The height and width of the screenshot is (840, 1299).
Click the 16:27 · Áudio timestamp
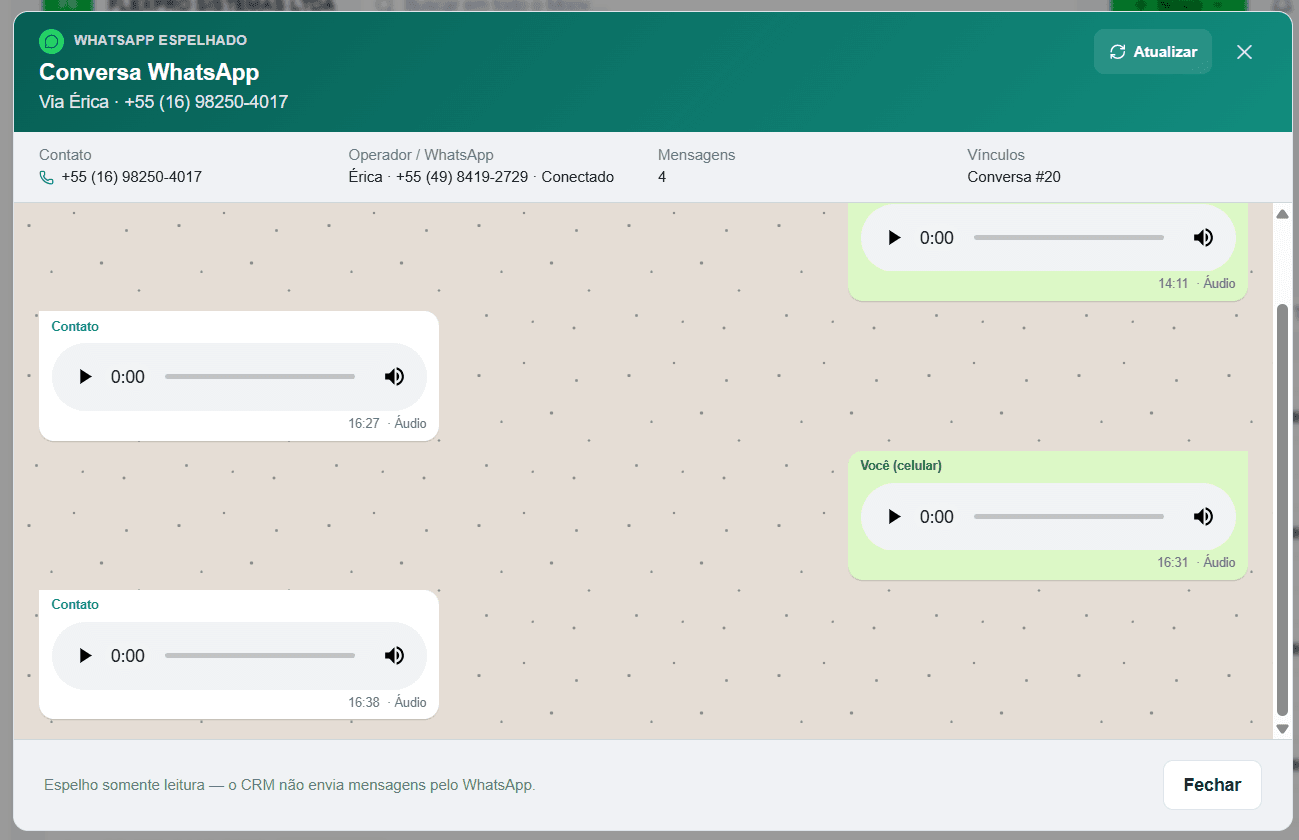tap(387, 423)
